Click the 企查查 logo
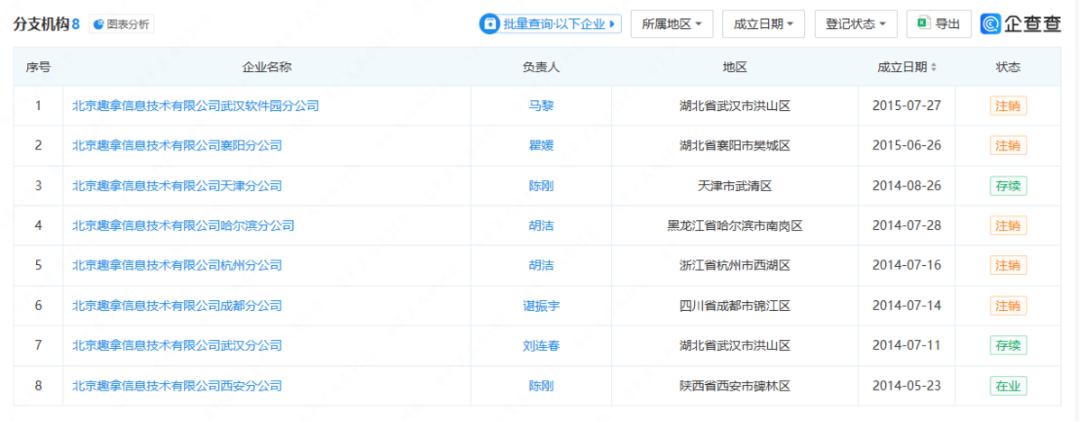Image resolution: width=1080 pixels, height=422 pixels. pyautogui.click(x=1021, y=24)
